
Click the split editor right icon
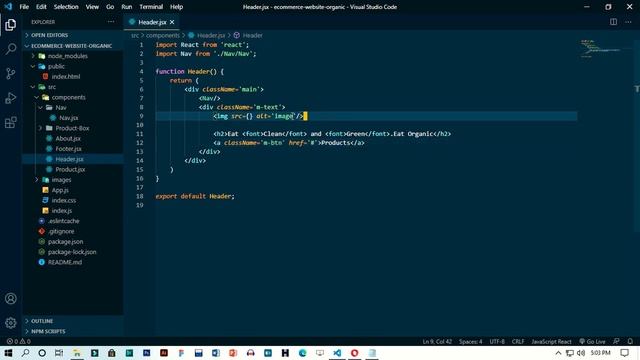point(613,22)
